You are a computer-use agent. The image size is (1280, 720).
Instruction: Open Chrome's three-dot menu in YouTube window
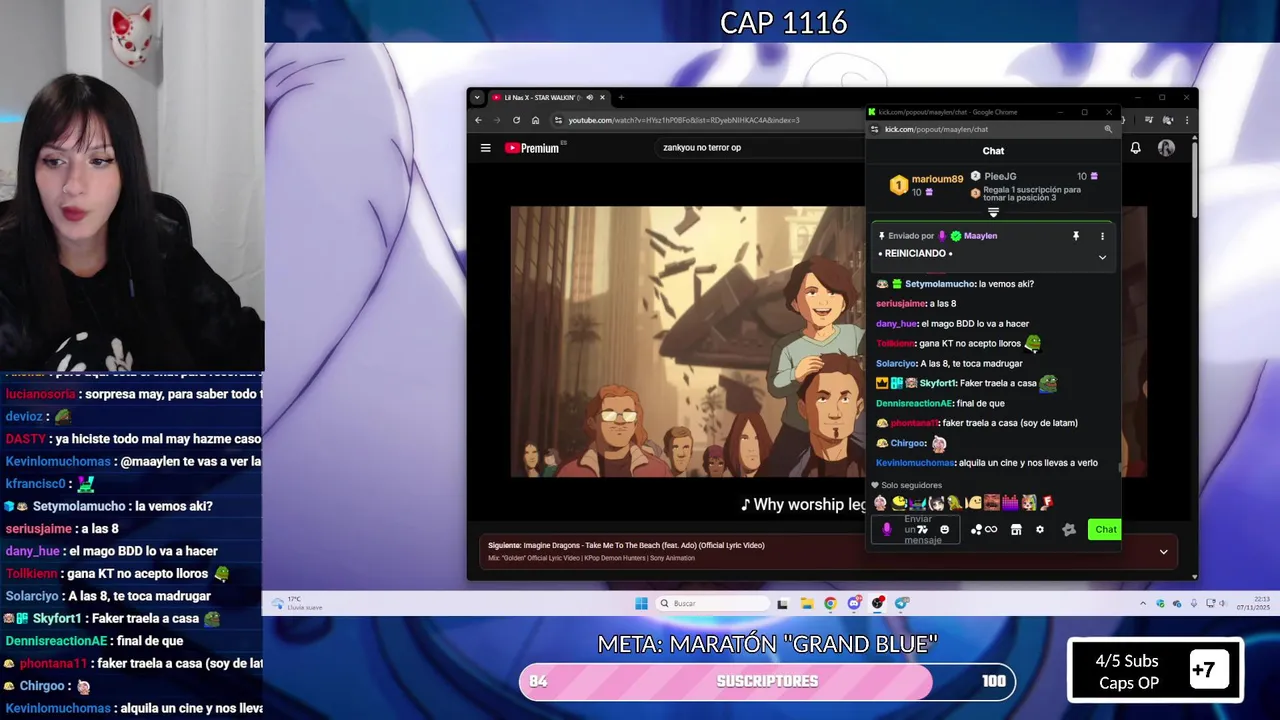coord(1187,120)
